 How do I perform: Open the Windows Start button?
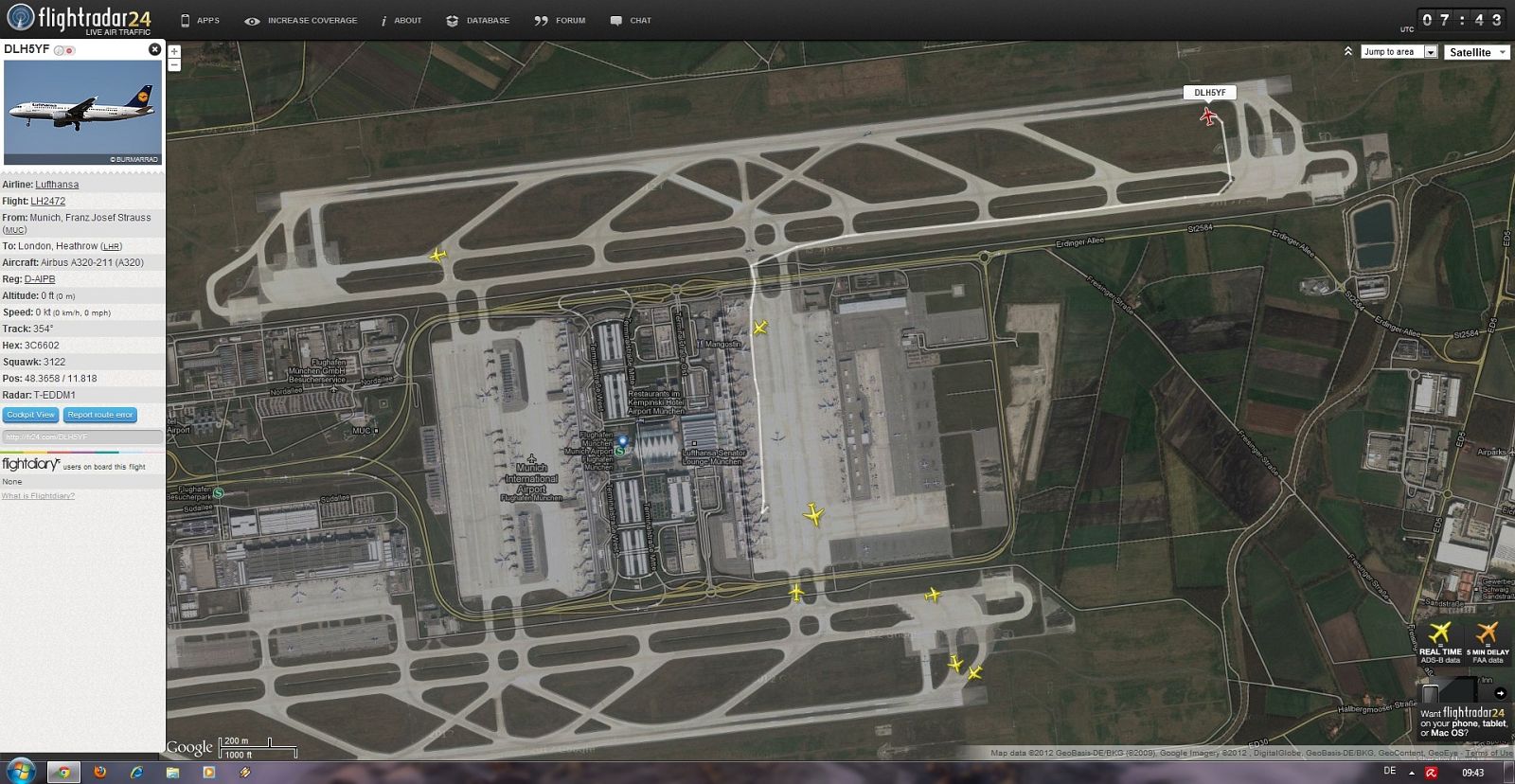20,772
